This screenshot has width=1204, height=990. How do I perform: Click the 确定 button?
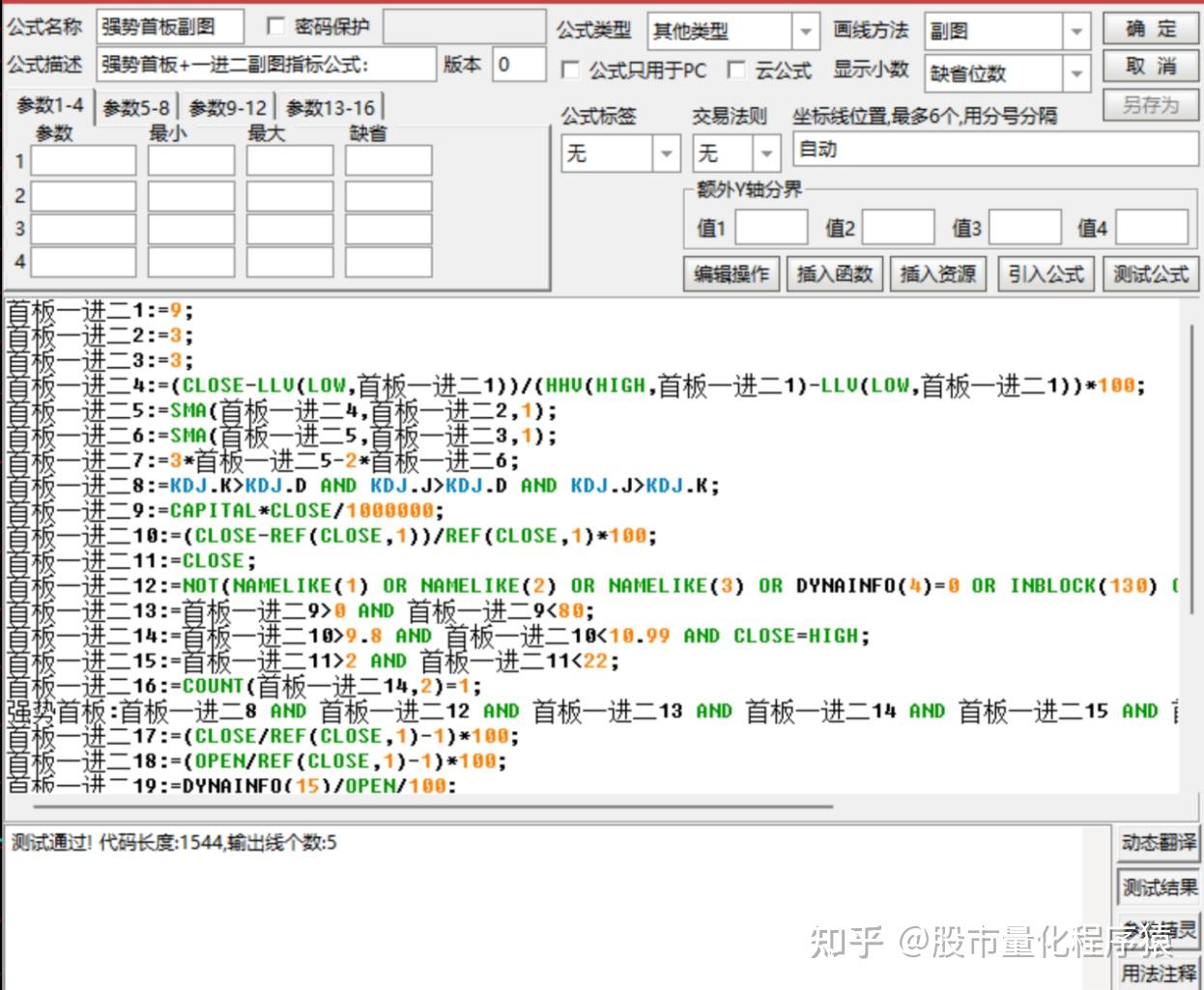[x=1150, y=29]
